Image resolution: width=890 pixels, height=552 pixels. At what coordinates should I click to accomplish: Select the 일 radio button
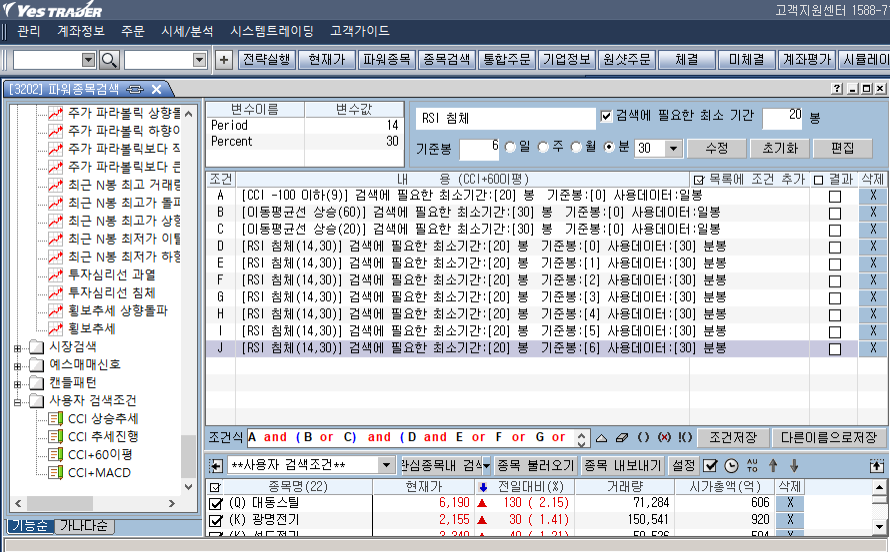click(511, 148)
